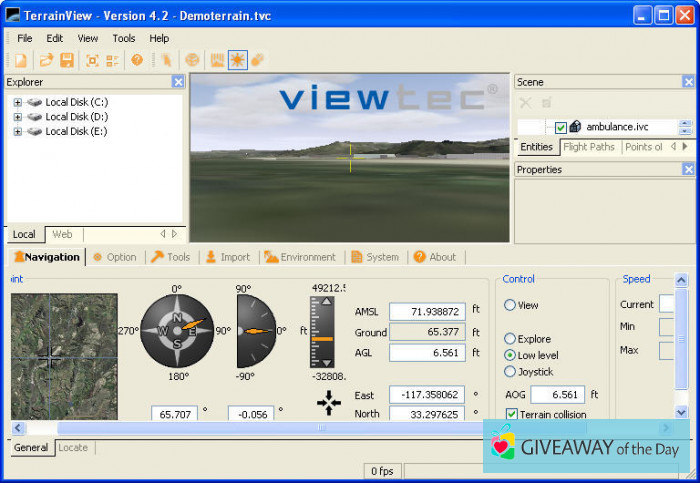700x483 pixels.
Task: Expand the Local Disk (C:) tree node
Action: 18,102
